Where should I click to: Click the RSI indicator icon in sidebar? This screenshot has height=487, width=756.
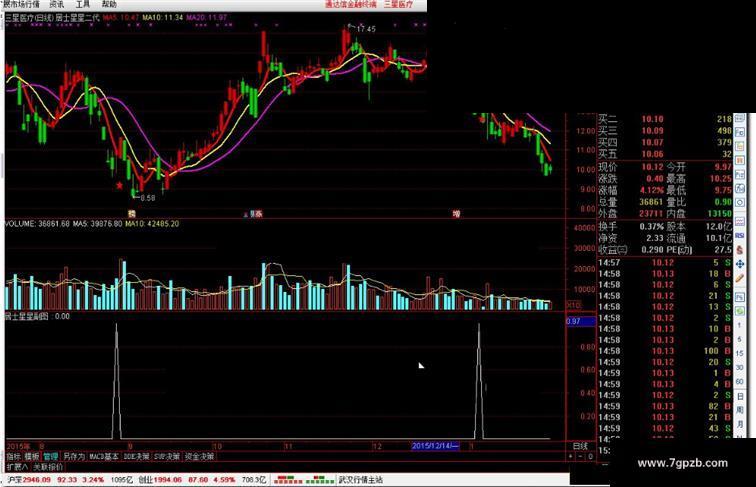[x=740, y=236]
